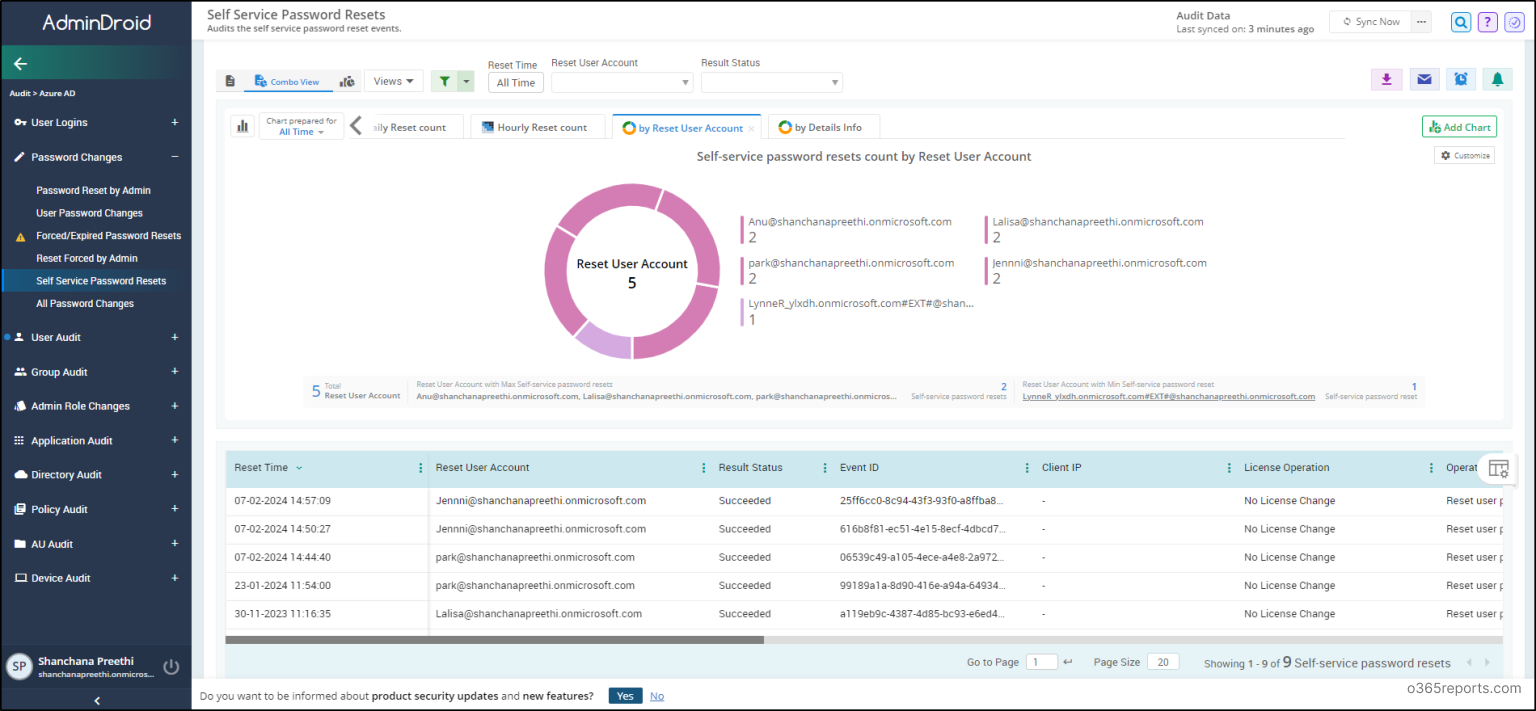Screen dimensions: 1536x711
Task: Collapse the sidebar with the bottom chevron
Action: [96, 701]
